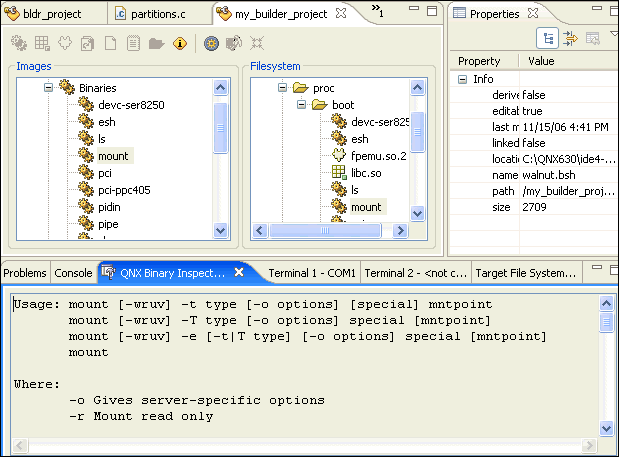
Task: Click the folder icon in builder toolbar
Action: (x=157, y=43)
